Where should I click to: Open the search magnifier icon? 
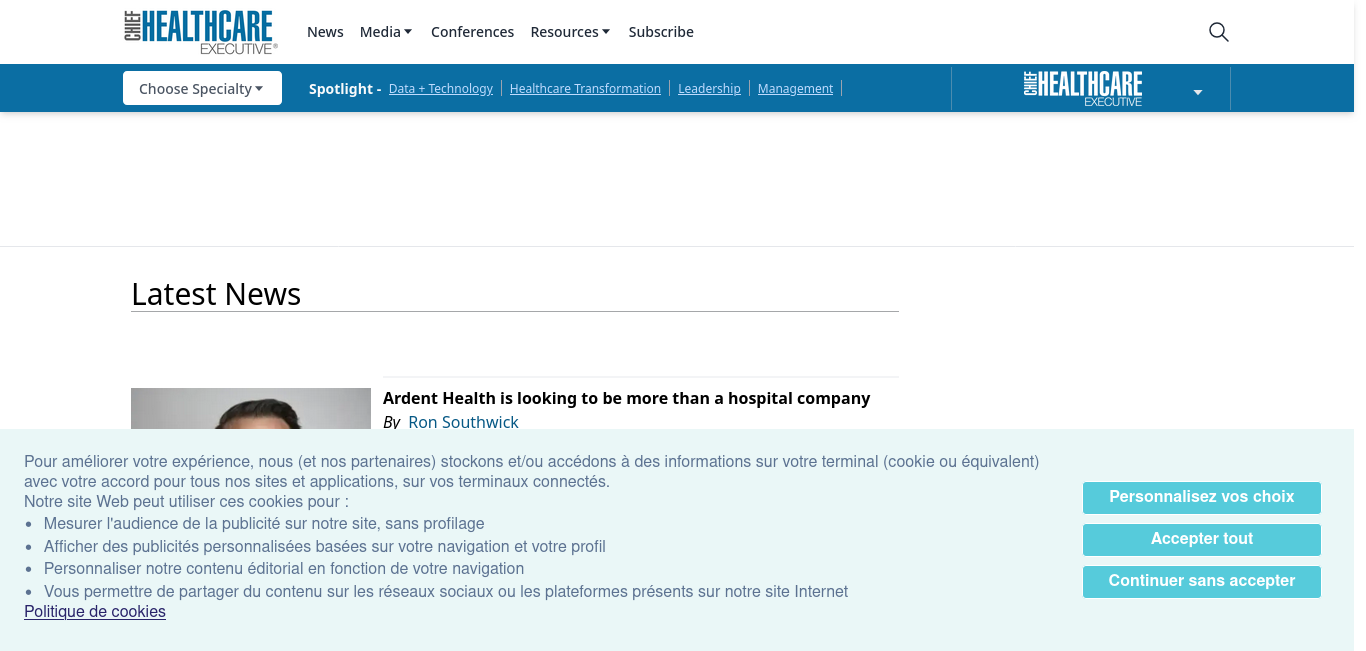[1218, 32]
